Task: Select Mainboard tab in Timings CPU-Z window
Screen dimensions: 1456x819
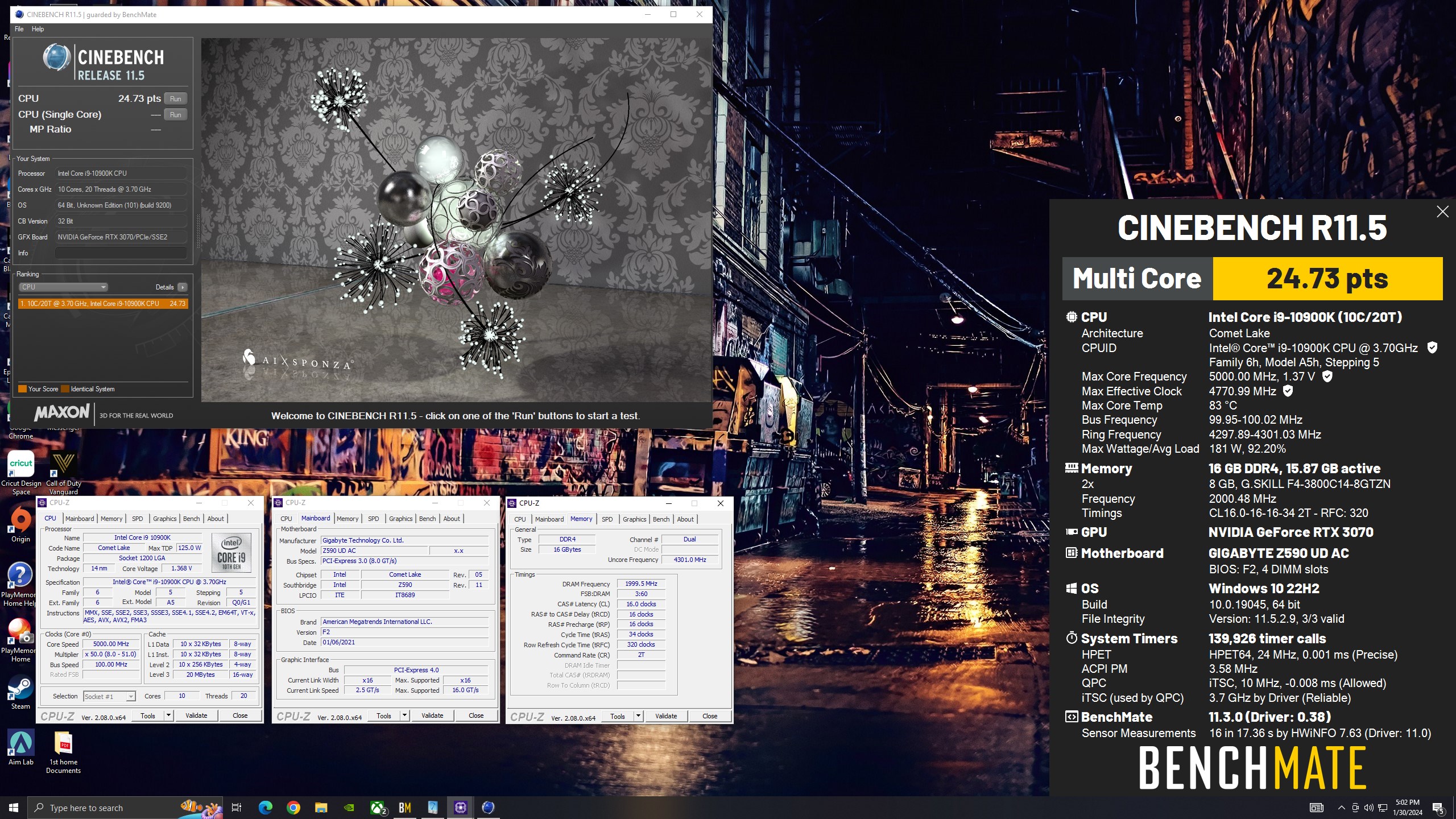Action: (x=549, y=519)
